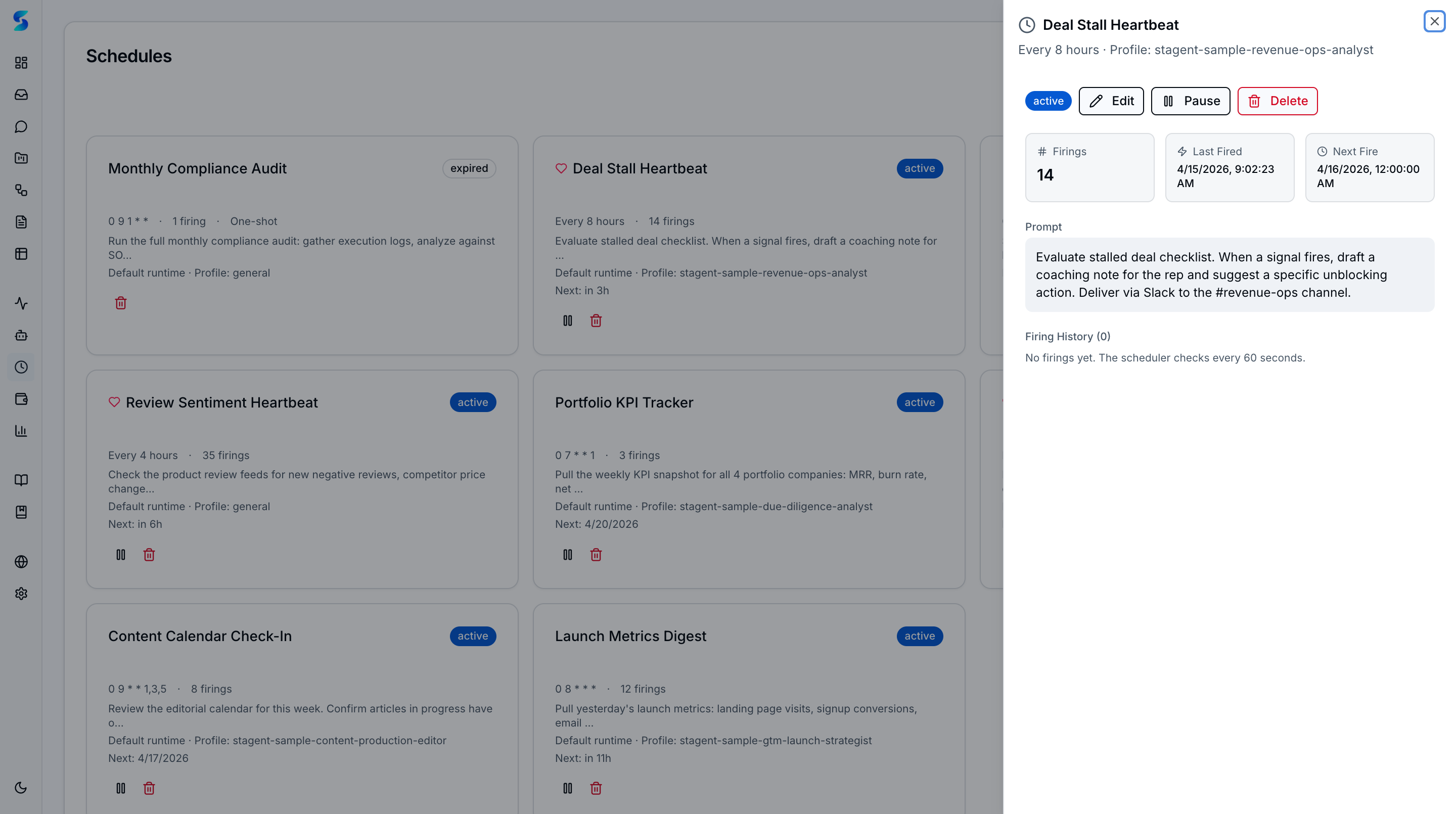Open the table layout view tab

click(21, 254)
